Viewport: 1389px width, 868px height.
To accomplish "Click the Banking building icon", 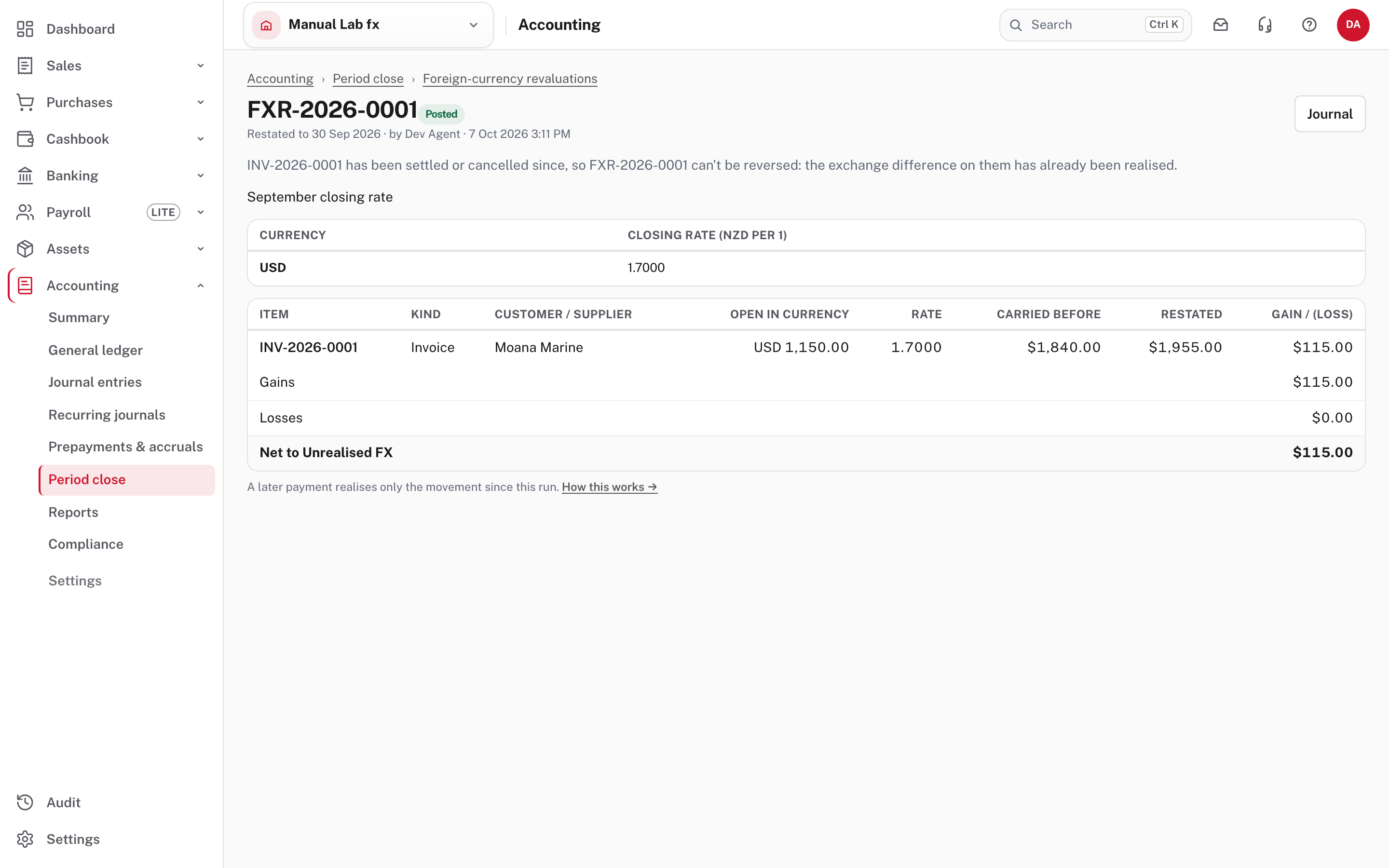I will tap(25, 176).
